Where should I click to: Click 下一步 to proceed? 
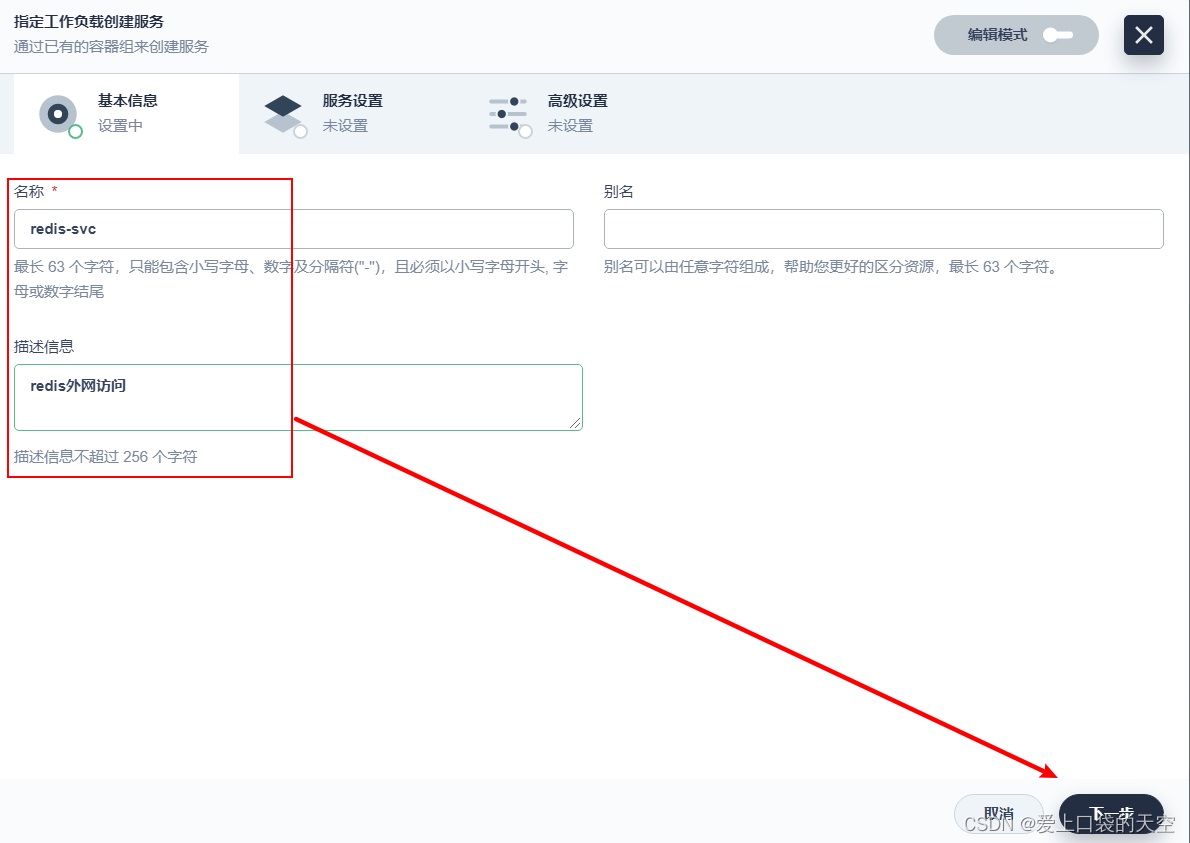click(x=1111, y=812)
